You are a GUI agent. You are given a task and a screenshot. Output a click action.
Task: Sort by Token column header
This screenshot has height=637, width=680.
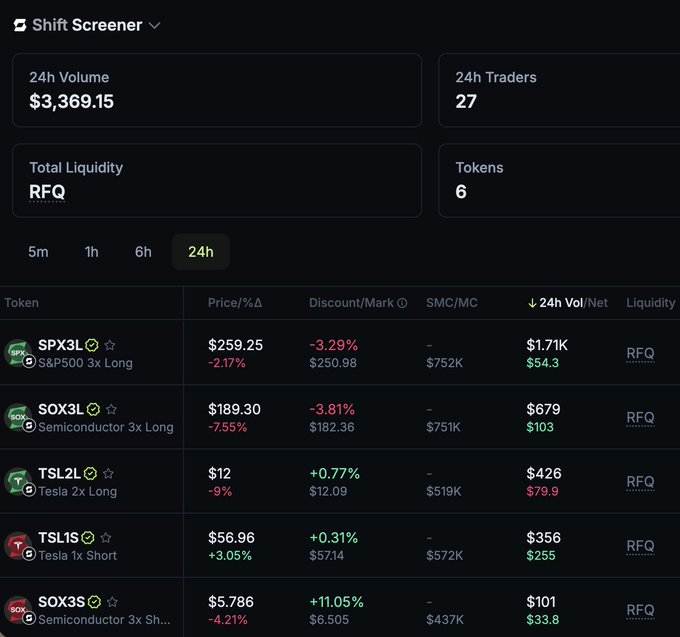21,303
